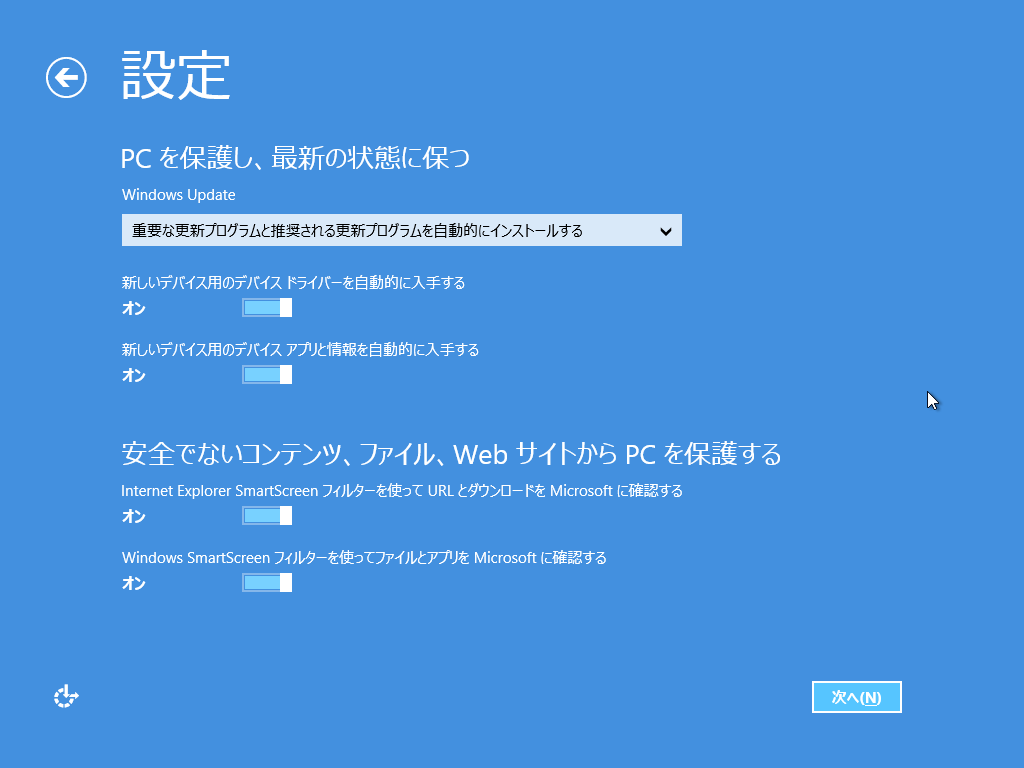
Task: Click the device apps and info label
Action: coord(300,350)
